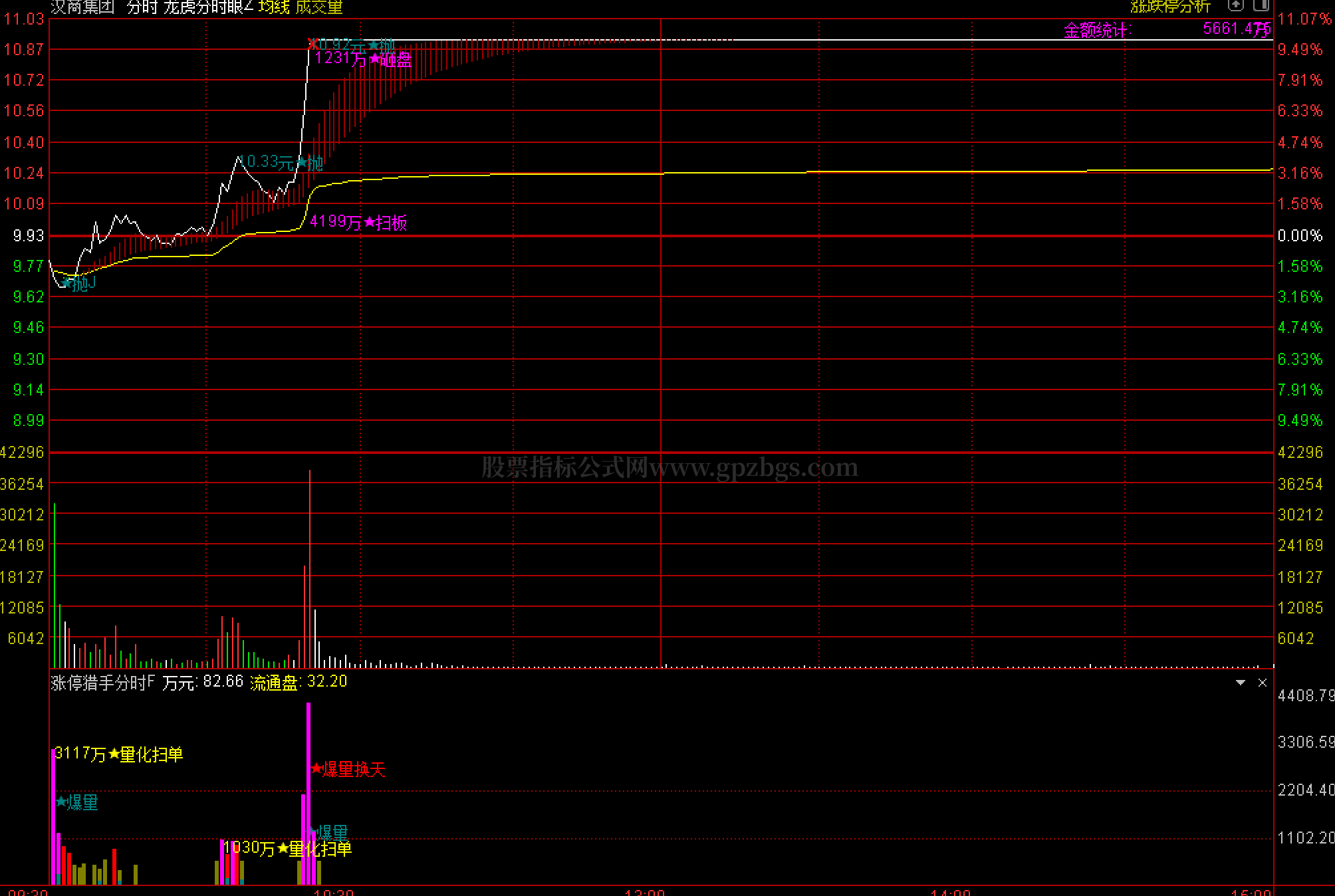The width and height of the screenshot is (1335, 896).
Task: Click the plus-box icon at top right
Action: tap(1235, 5)
